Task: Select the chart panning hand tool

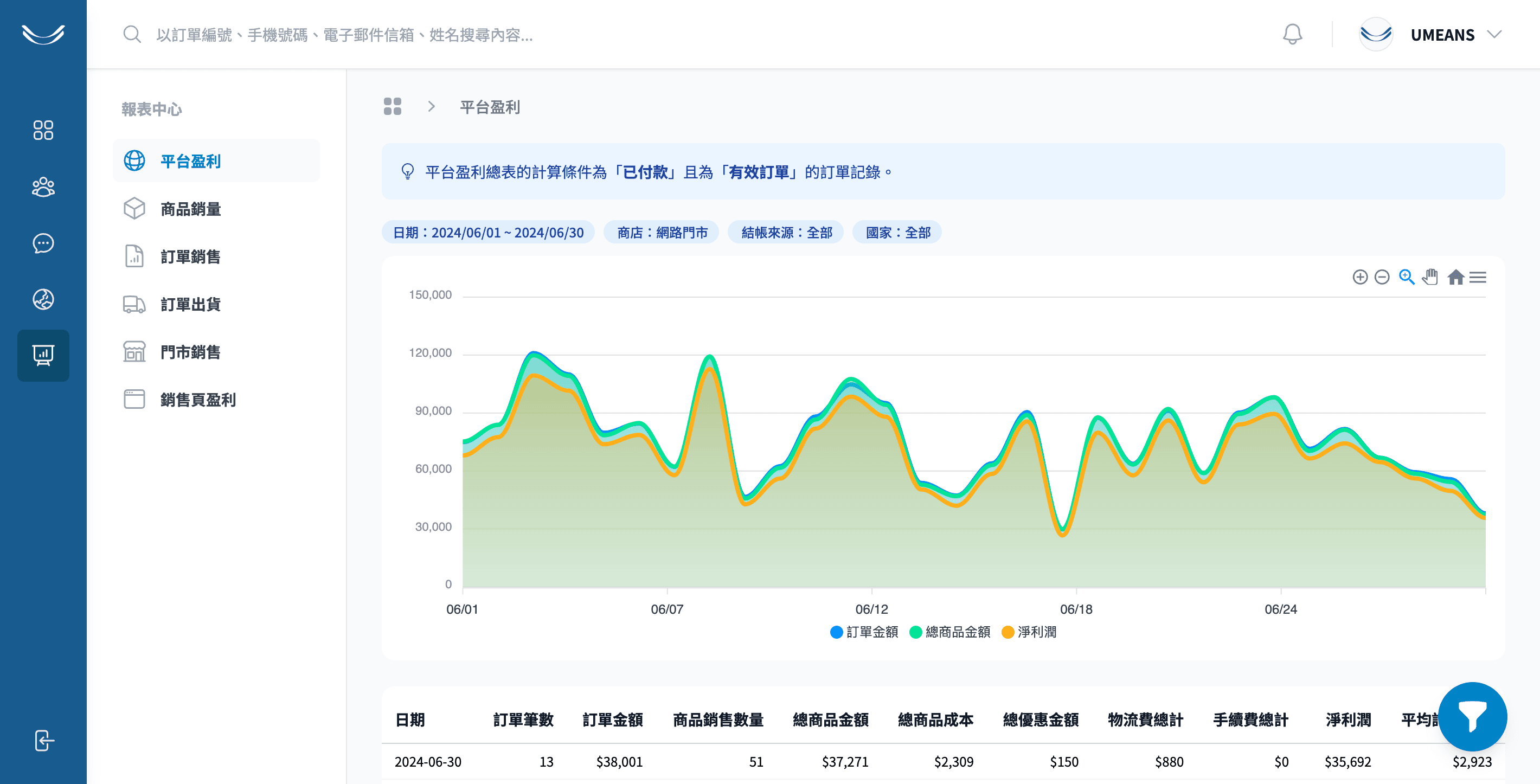Action: click(x=1430, y=277)
